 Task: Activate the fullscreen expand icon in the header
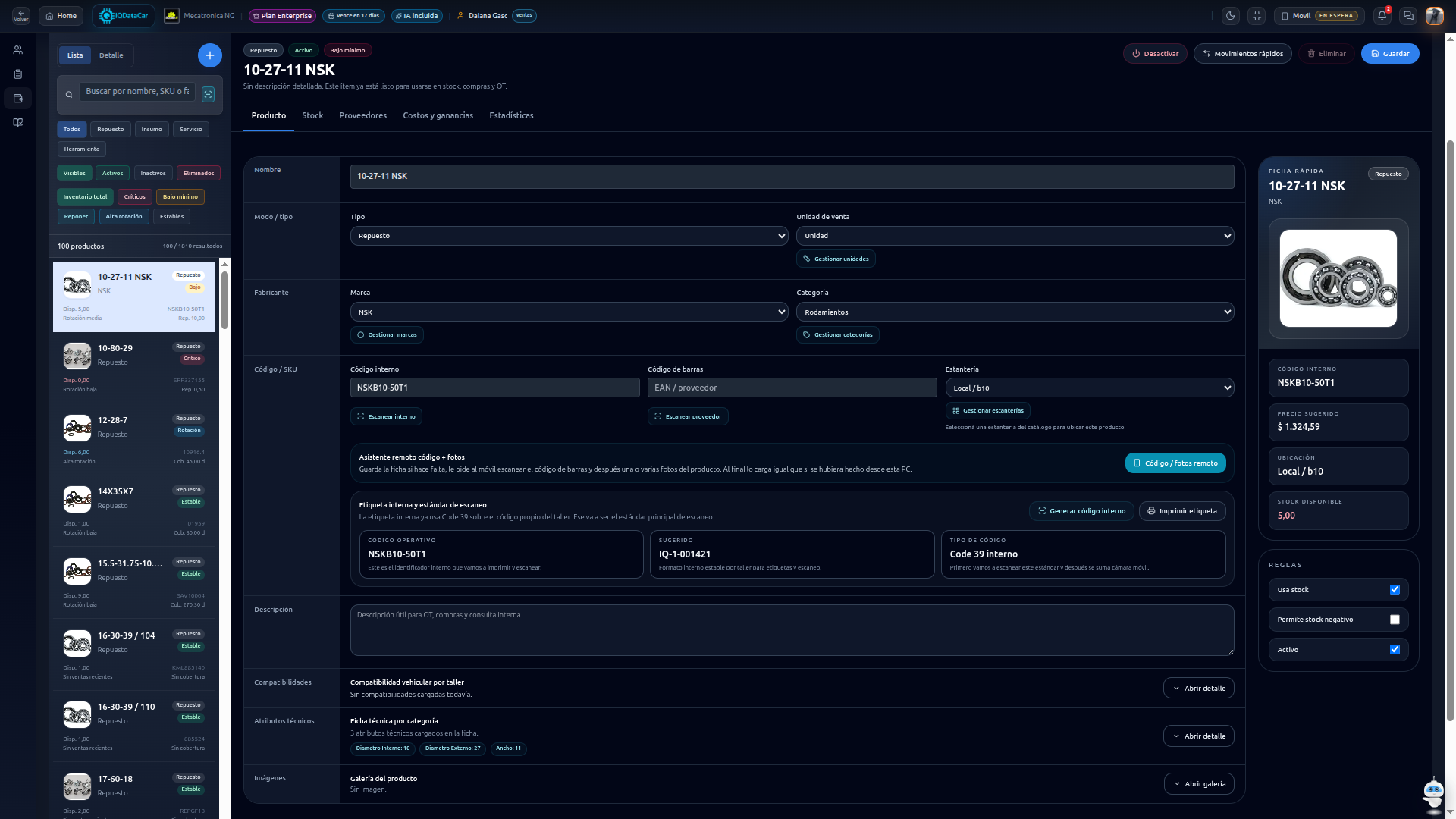[1257, 15]
